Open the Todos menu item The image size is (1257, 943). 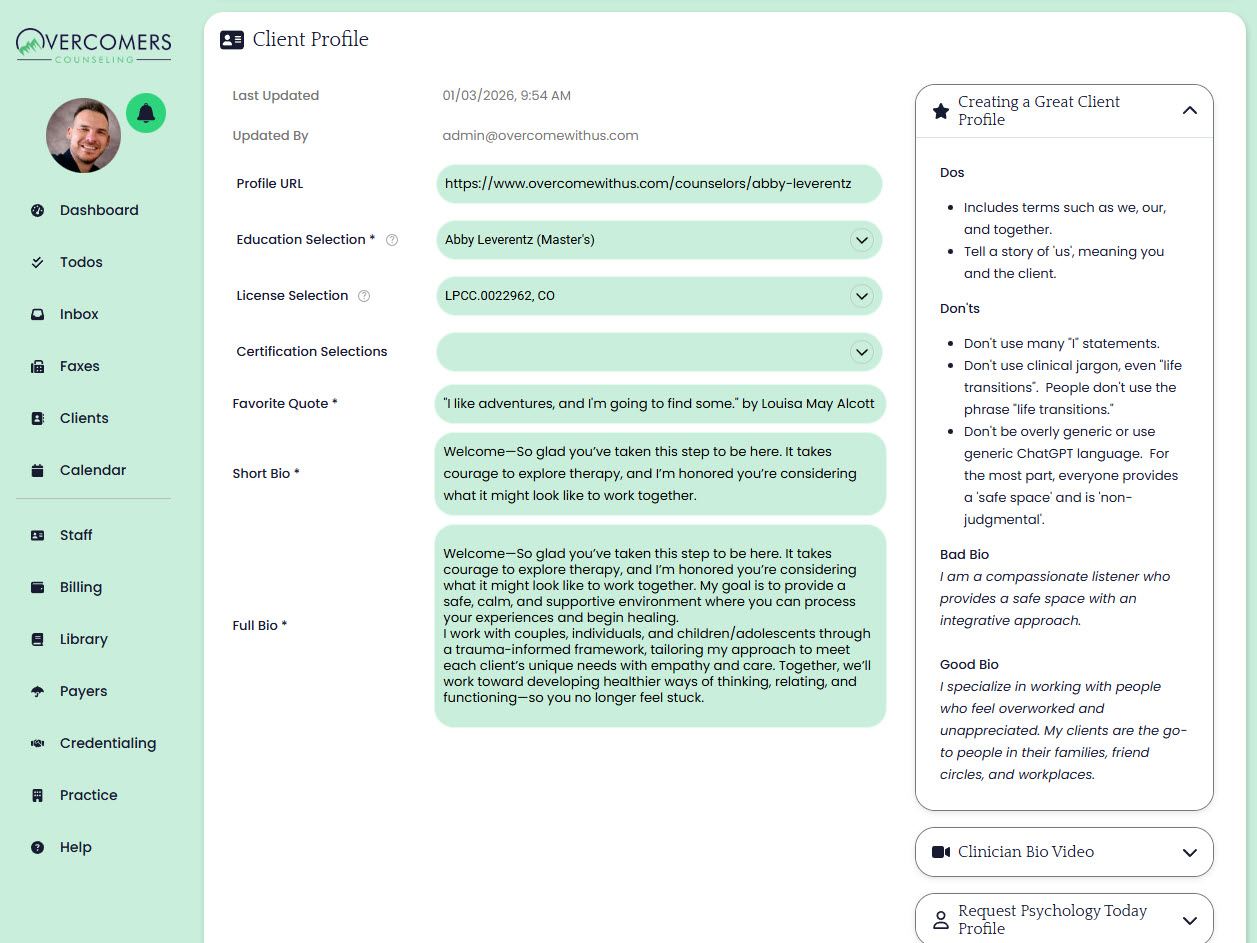(x=81, y=262)
